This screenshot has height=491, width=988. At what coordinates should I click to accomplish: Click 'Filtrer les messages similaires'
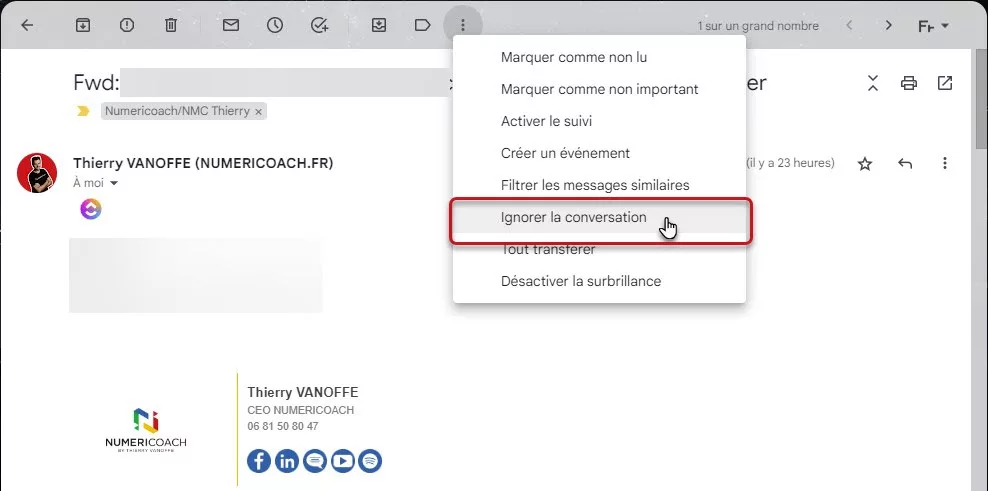[x=594, y=185]
